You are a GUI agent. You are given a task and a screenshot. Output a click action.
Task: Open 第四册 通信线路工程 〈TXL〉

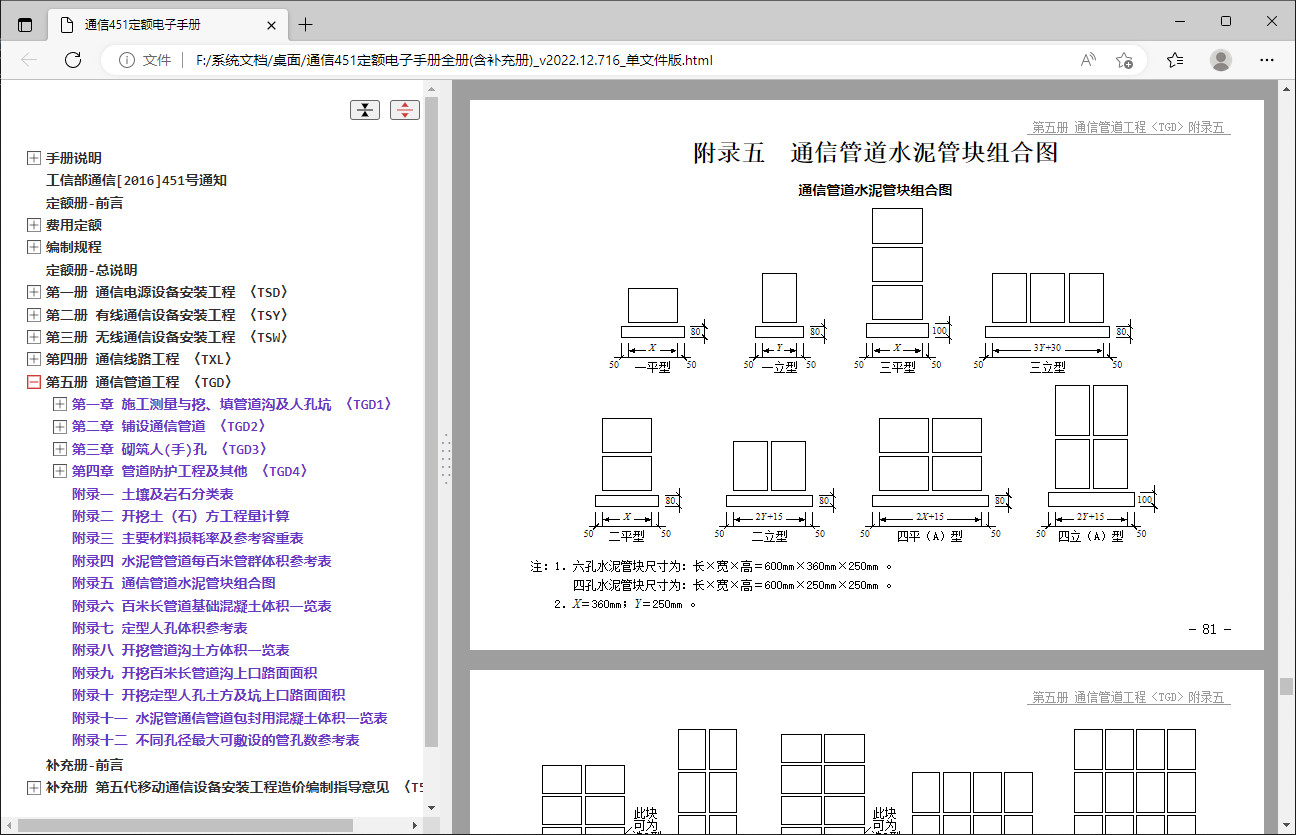[141, 359]
